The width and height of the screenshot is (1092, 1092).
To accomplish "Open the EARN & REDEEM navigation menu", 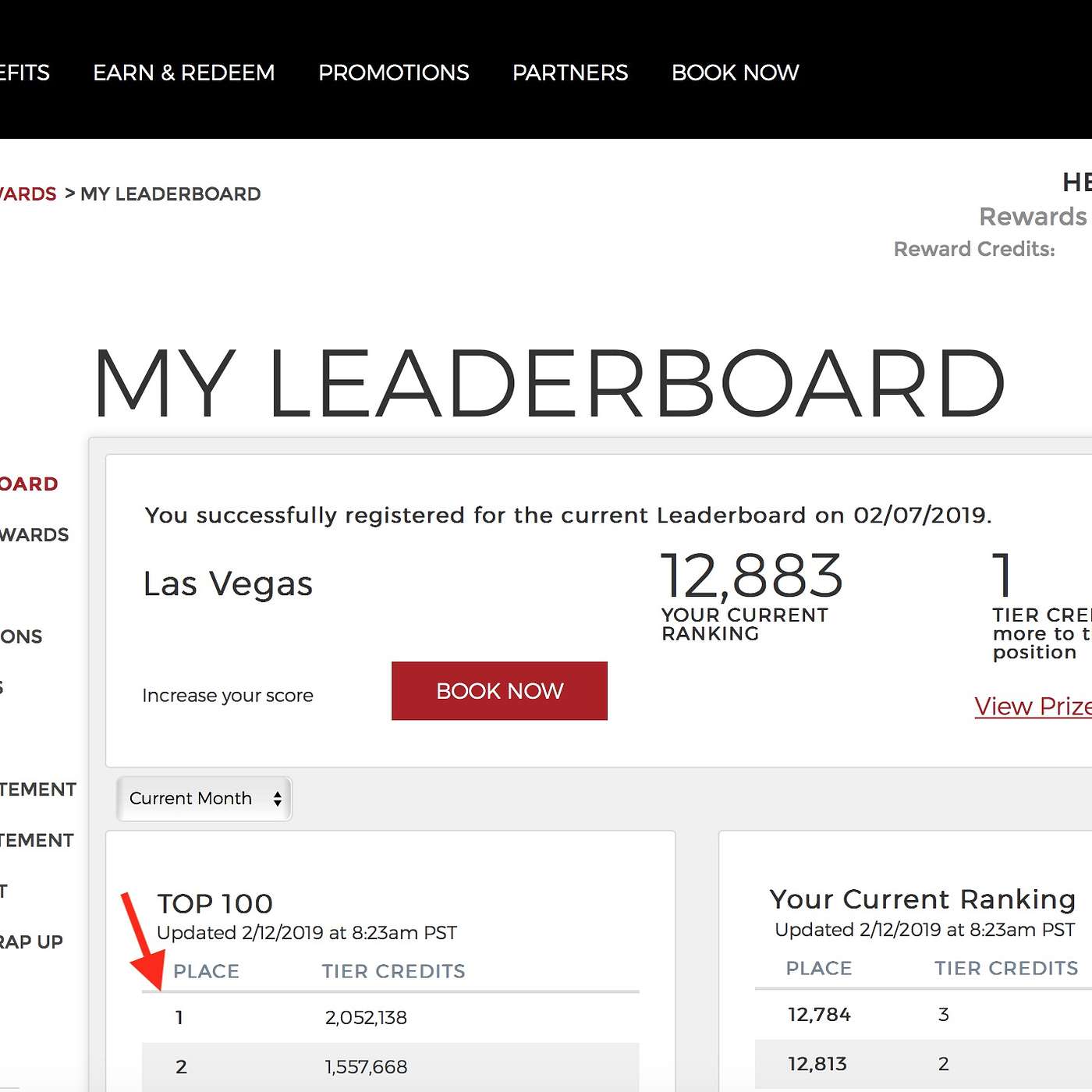I will (x=183, y=73).
